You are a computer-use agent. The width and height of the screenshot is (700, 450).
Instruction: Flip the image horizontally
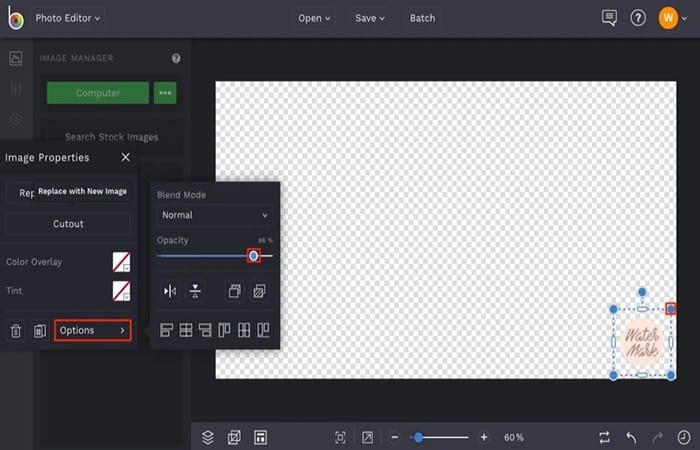tap(170, 292)
